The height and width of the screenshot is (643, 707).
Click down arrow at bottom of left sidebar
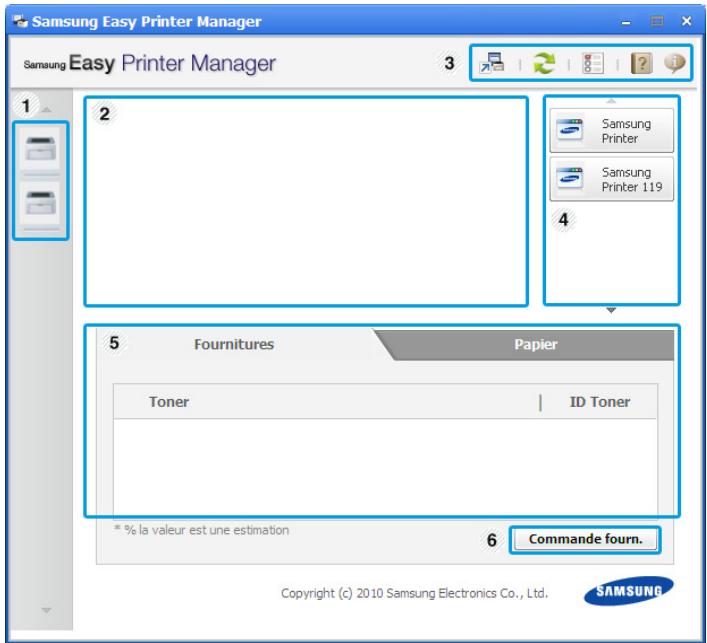[x=46, y=610]
